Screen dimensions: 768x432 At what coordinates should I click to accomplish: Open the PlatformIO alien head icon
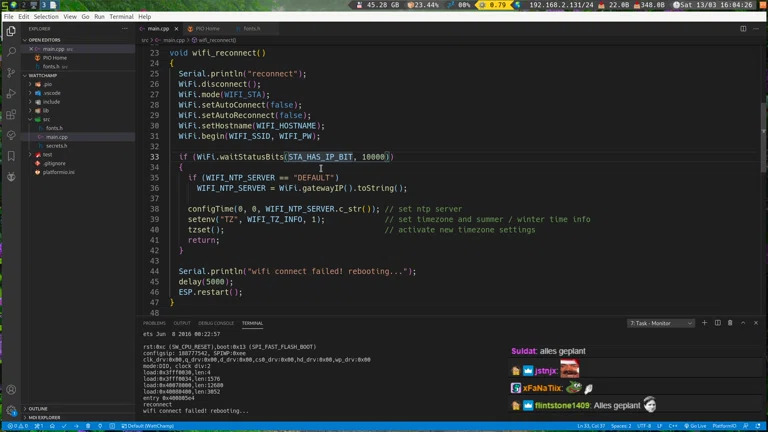pyautogui.click(x=11, y=177)
